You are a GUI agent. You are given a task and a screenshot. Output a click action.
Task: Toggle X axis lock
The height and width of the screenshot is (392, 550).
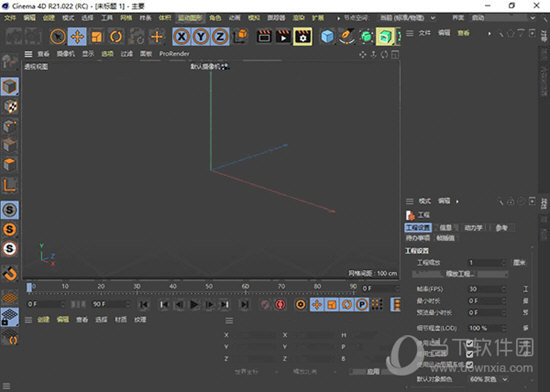181,36
